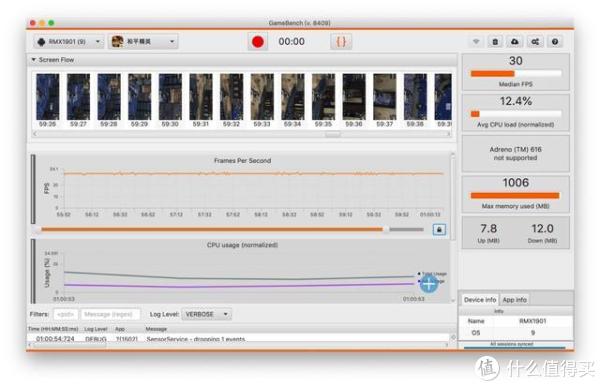Select the 59:30 screenshot thumbnail

170,100
